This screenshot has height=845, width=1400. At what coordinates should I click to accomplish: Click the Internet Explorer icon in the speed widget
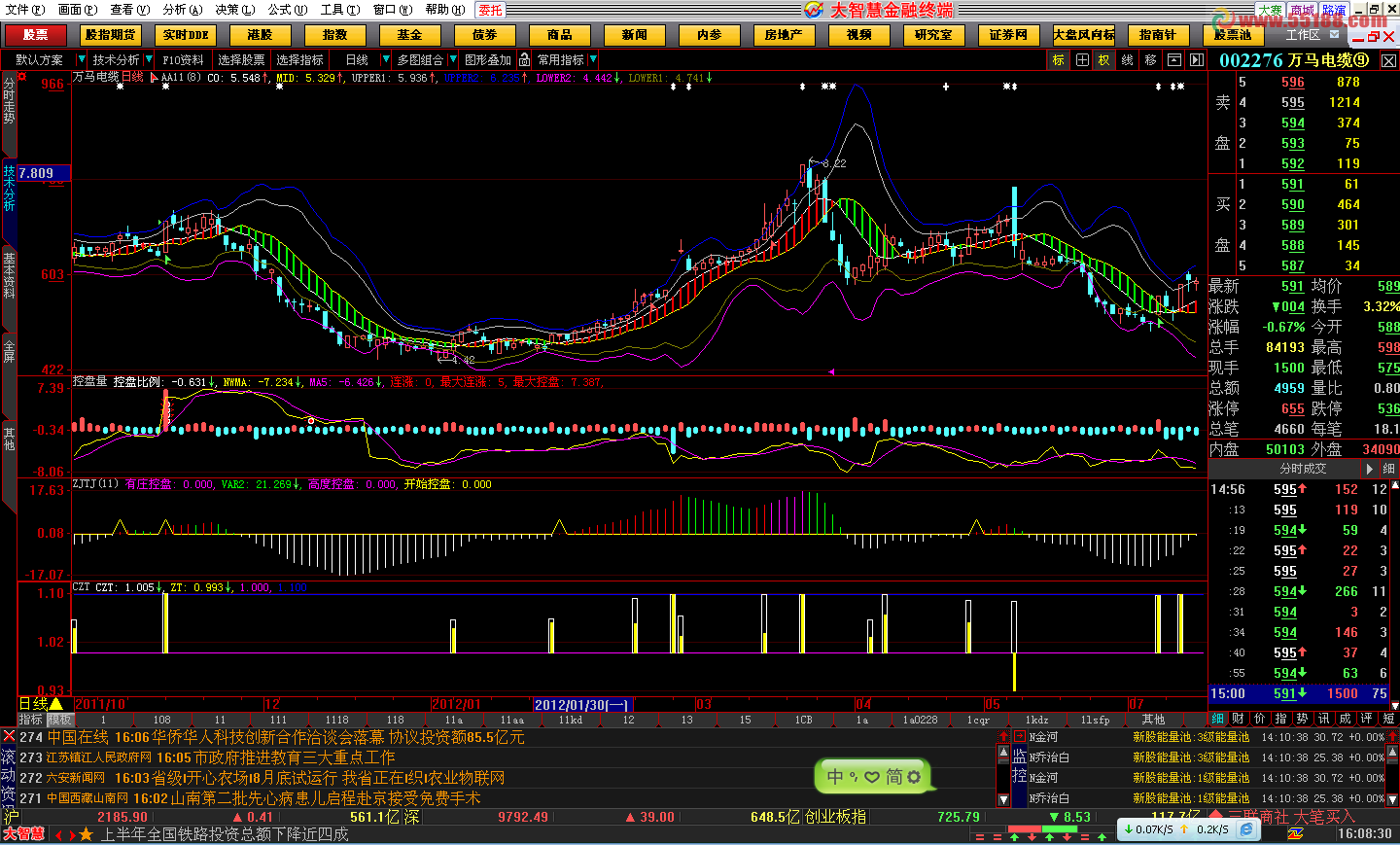coord(1246,829)
